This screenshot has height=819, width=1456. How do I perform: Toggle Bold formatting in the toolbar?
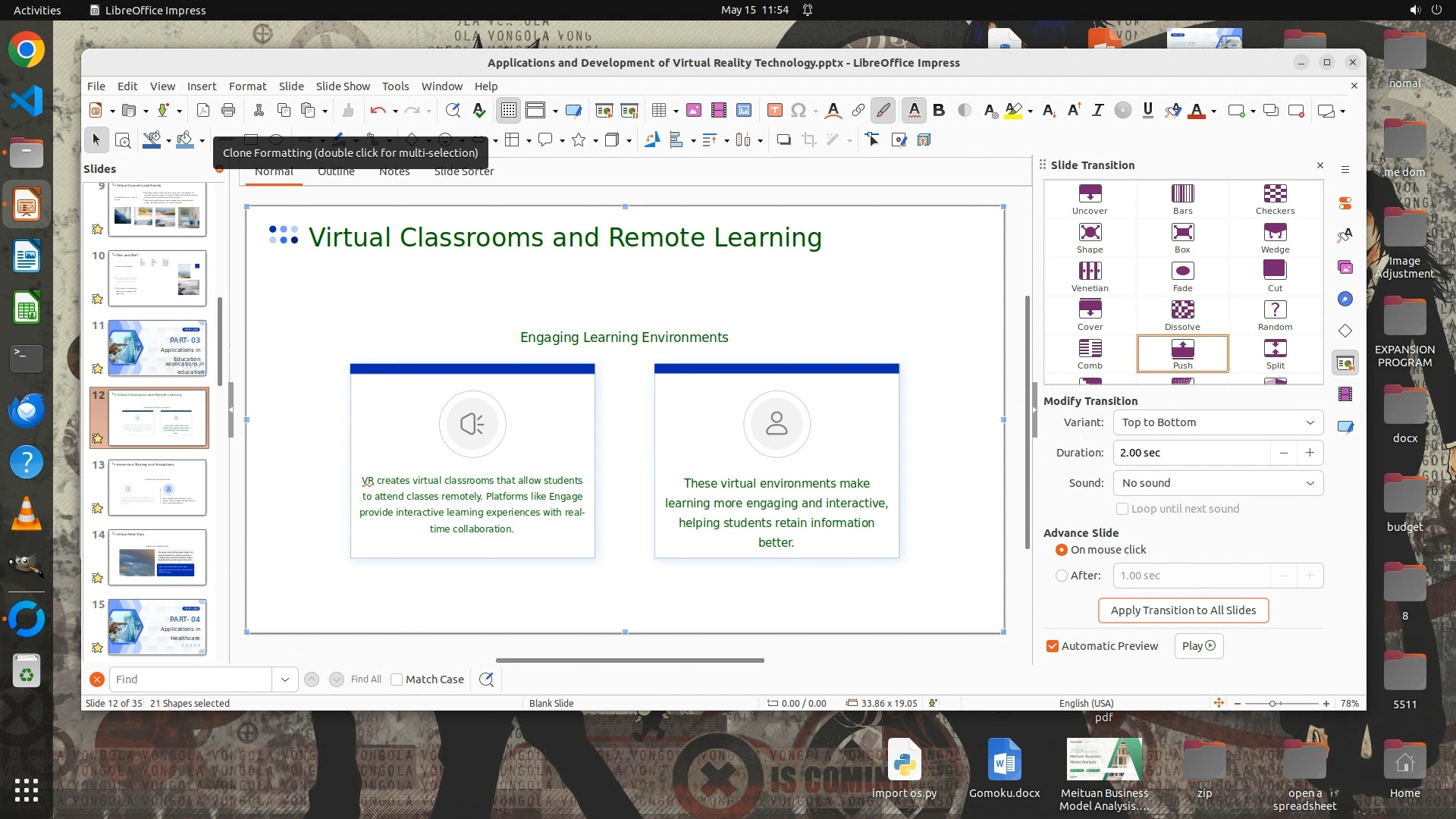pos(939,111)
